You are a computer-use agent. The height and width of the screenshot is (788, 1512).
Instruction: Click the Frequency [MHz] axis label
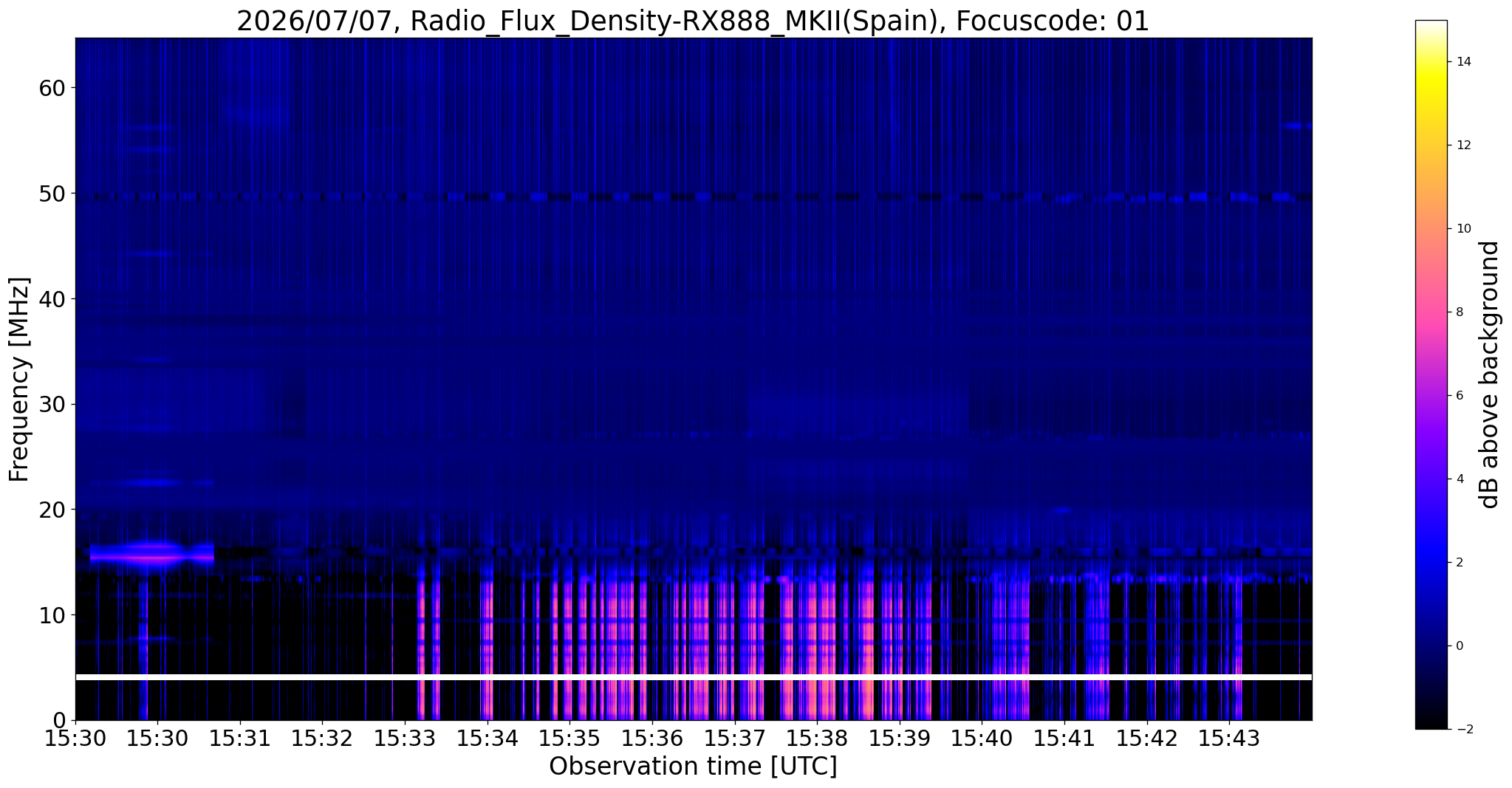[20, 379]
